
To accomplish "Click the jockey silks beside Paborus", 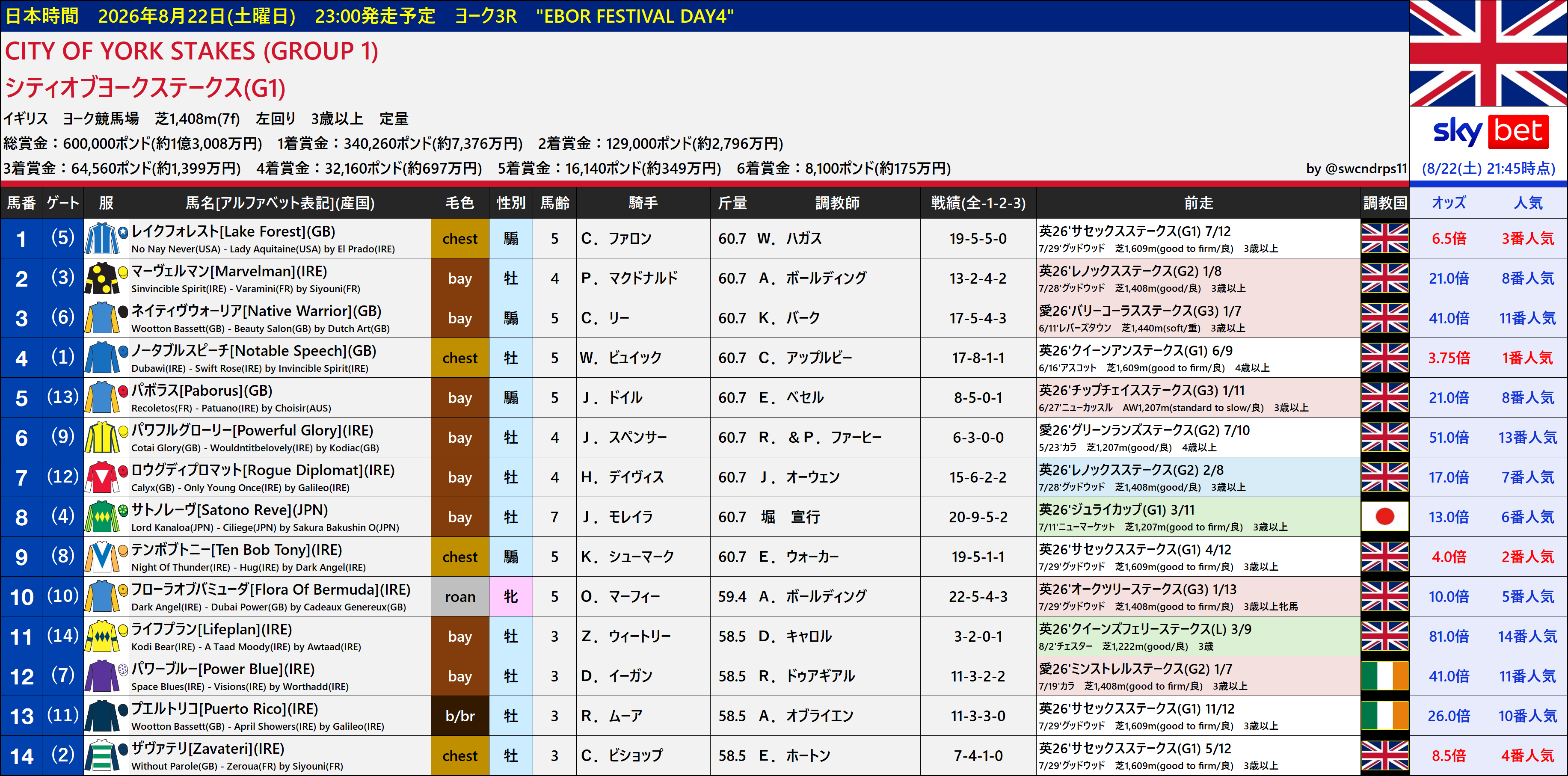I will pyautogui.click(x=106, y=397).
